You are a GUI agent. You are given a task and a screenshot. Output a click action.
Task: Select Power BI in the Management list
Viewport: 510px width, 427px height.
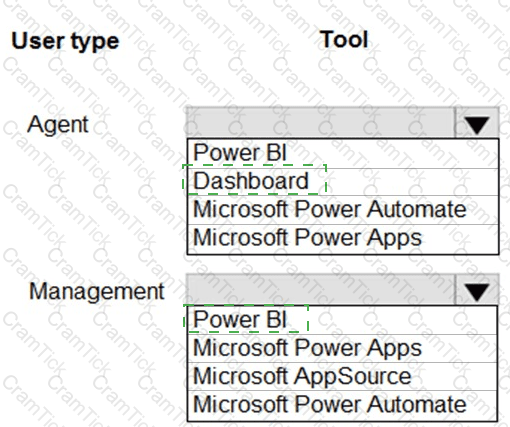(342, 320)
